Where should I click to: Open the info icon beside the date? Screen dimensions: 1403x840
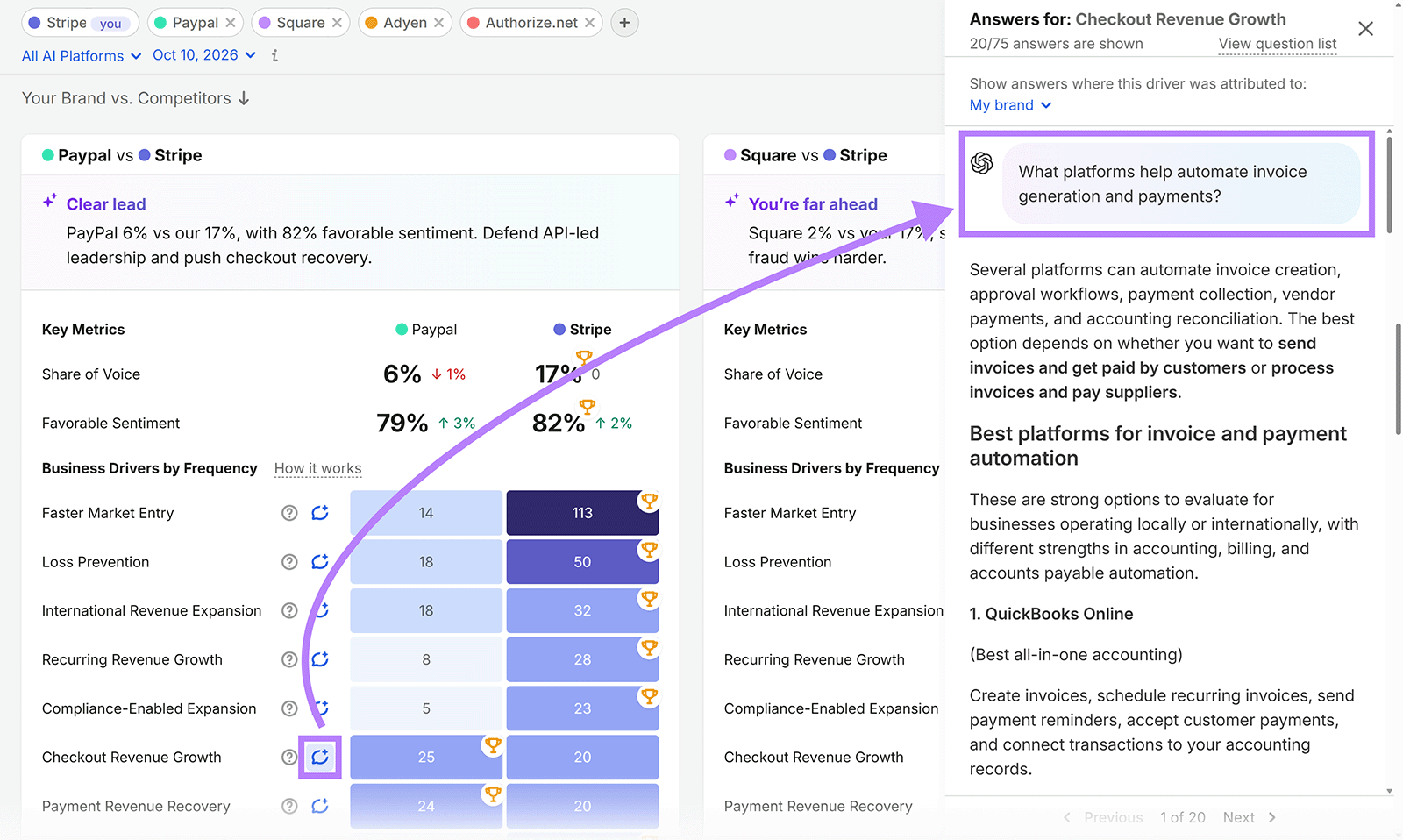274,55
